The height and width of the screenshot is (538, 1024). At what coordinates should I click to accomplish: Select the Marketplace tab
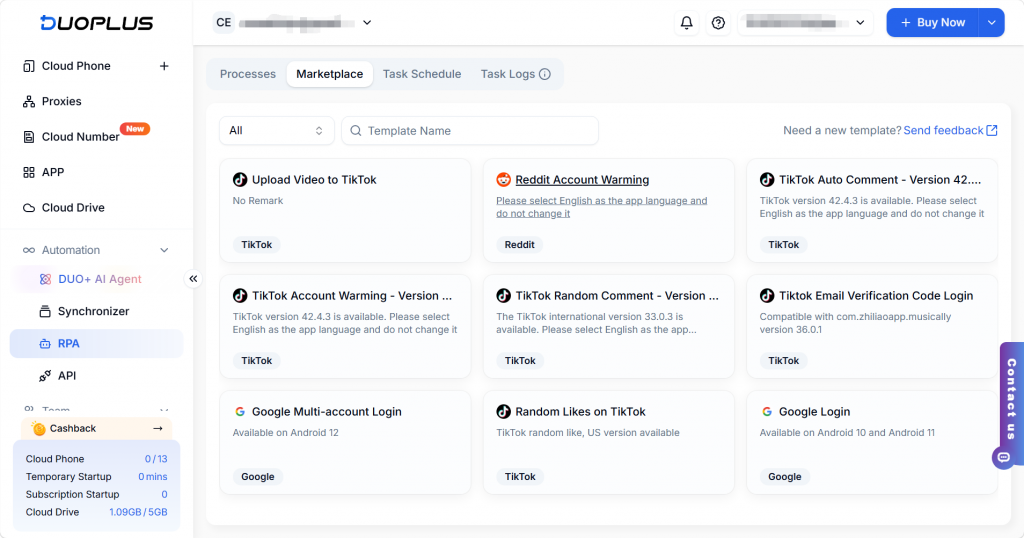(330, 74)
